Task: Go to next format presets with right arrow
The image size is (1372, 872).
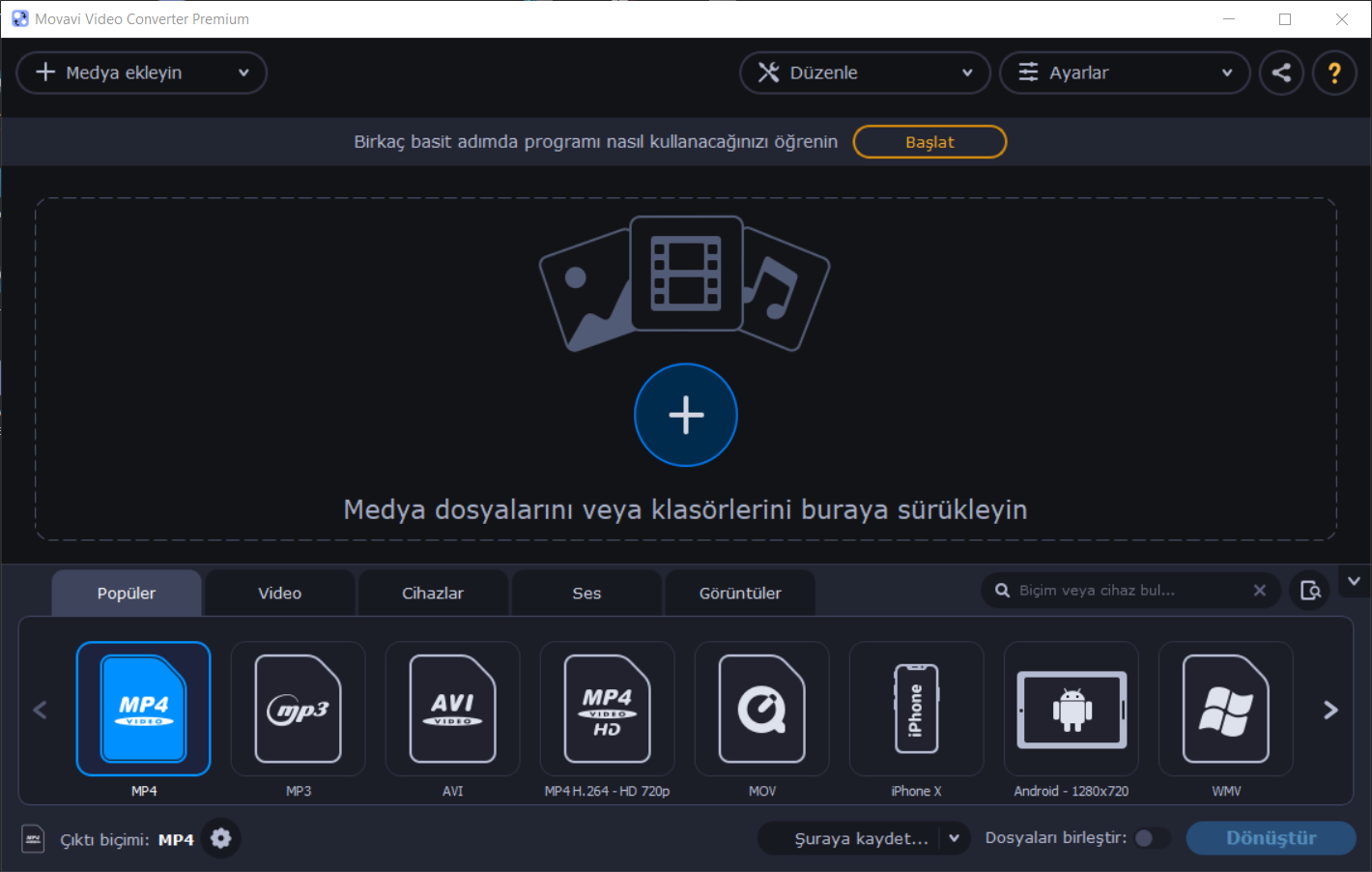Action: point(1330,710)
